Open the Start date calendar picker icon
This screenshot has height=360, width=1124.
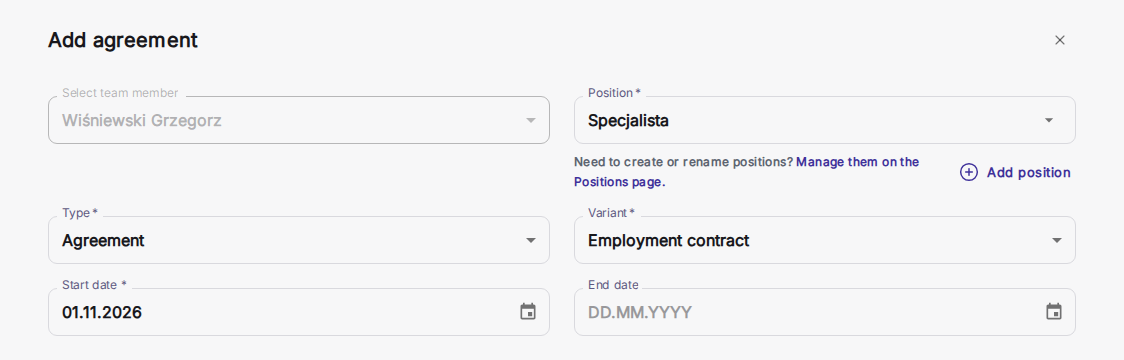[x=528, y=312]
